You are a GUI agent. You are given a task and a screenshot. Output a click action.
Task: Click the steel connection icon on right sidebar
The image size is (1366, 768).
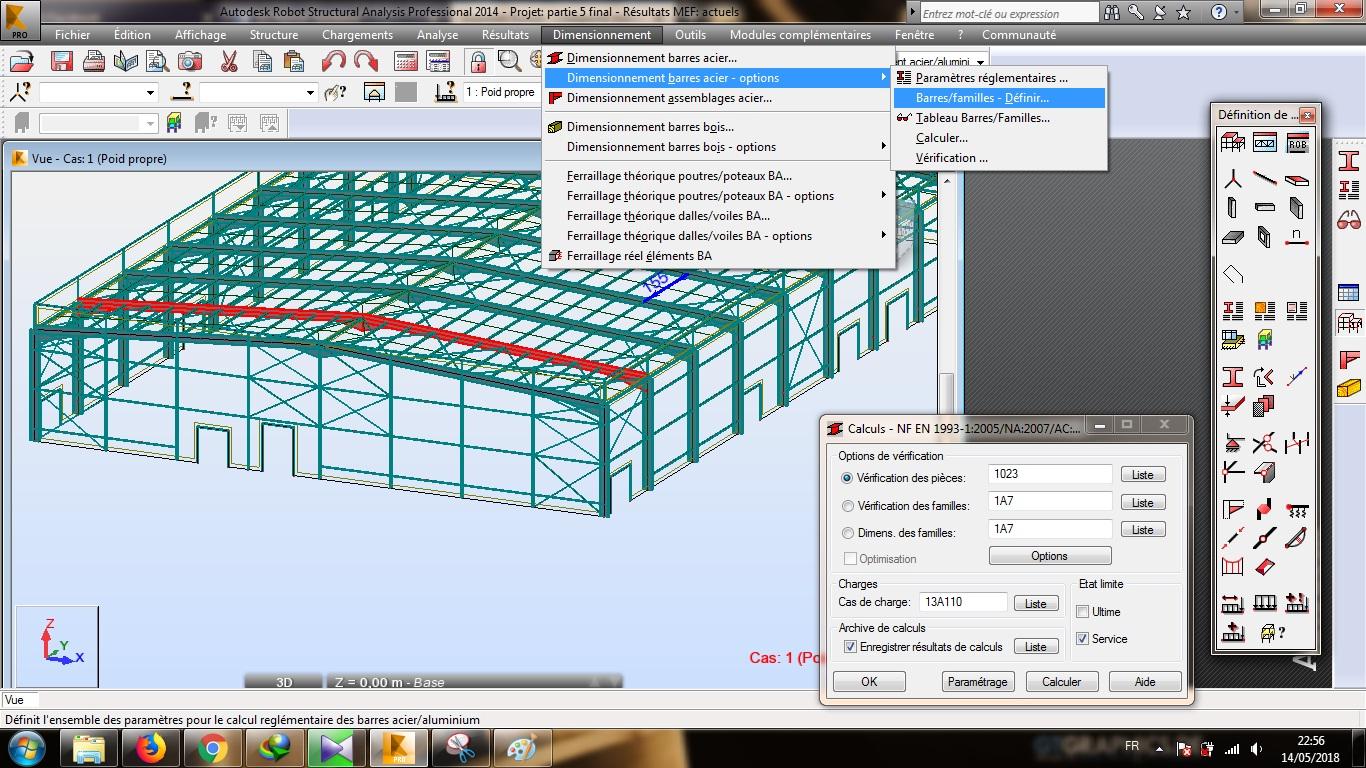pos(1349,359)
